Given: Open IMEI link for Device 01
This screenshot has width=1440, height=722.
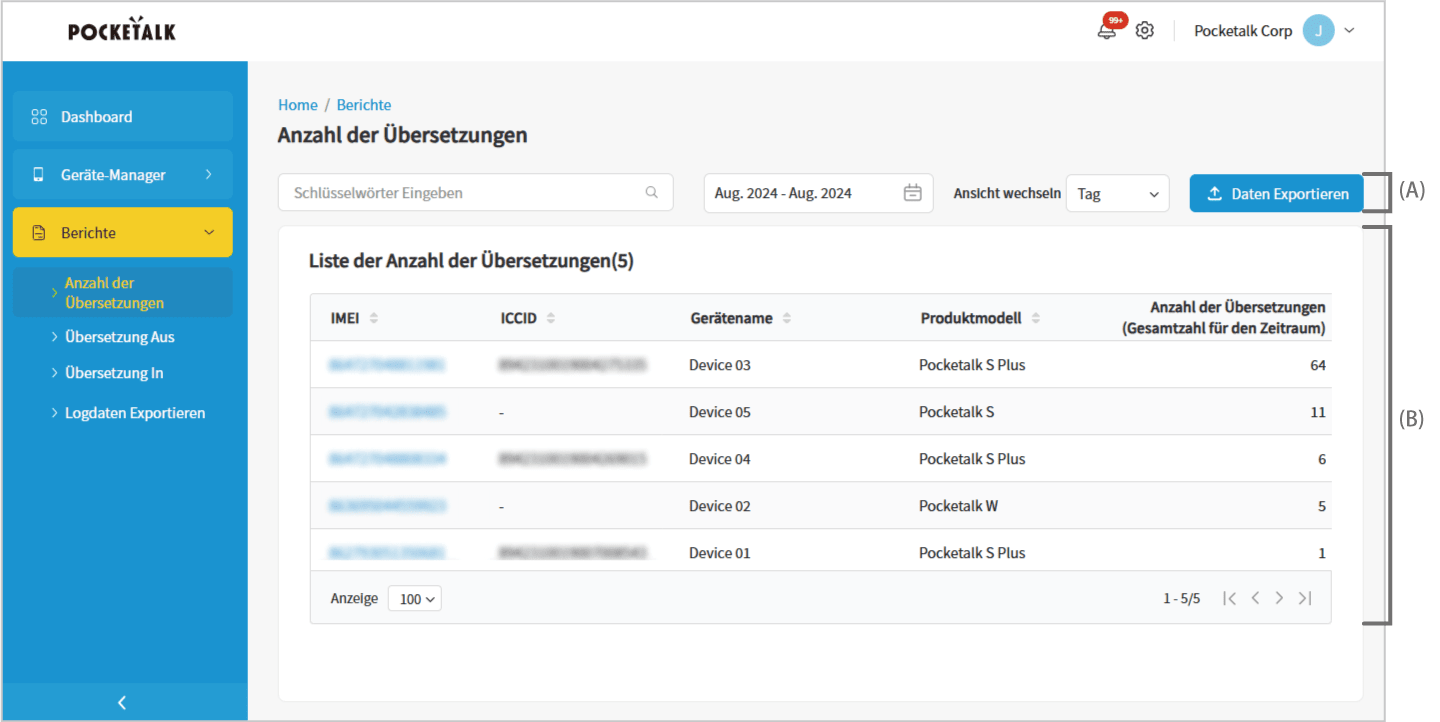Looking at the screenshot, I should (387, 553).
